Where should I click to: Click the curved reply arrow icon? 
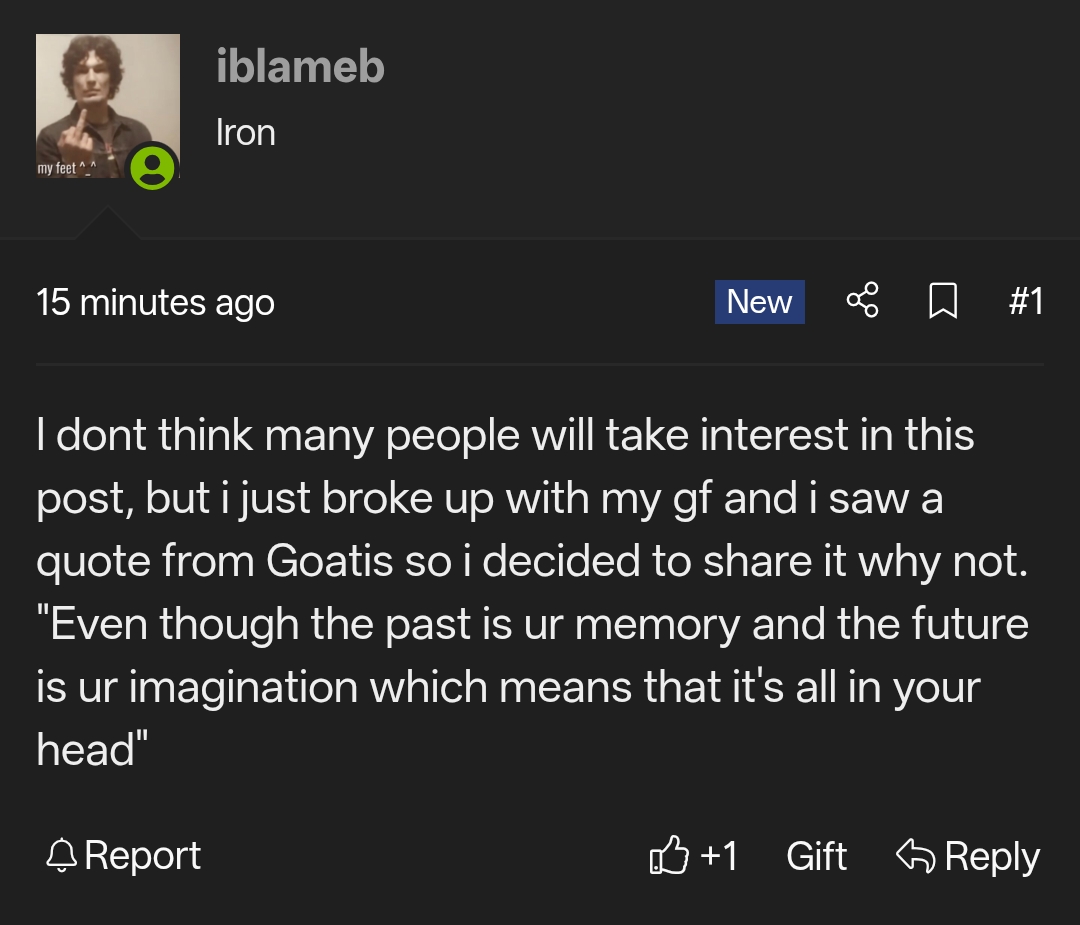[915, 856]
